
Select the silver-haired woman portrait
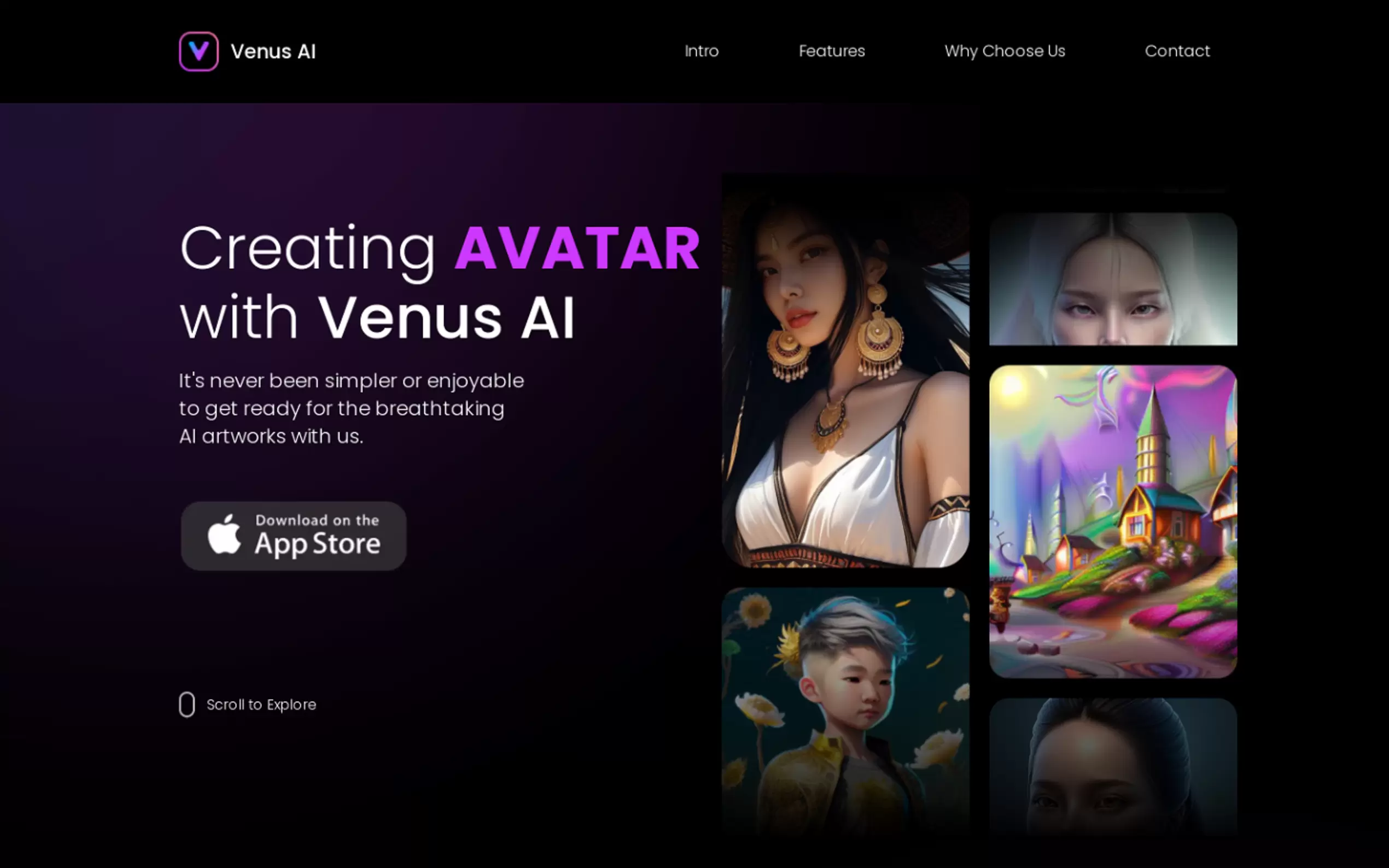pos(1113,279)
